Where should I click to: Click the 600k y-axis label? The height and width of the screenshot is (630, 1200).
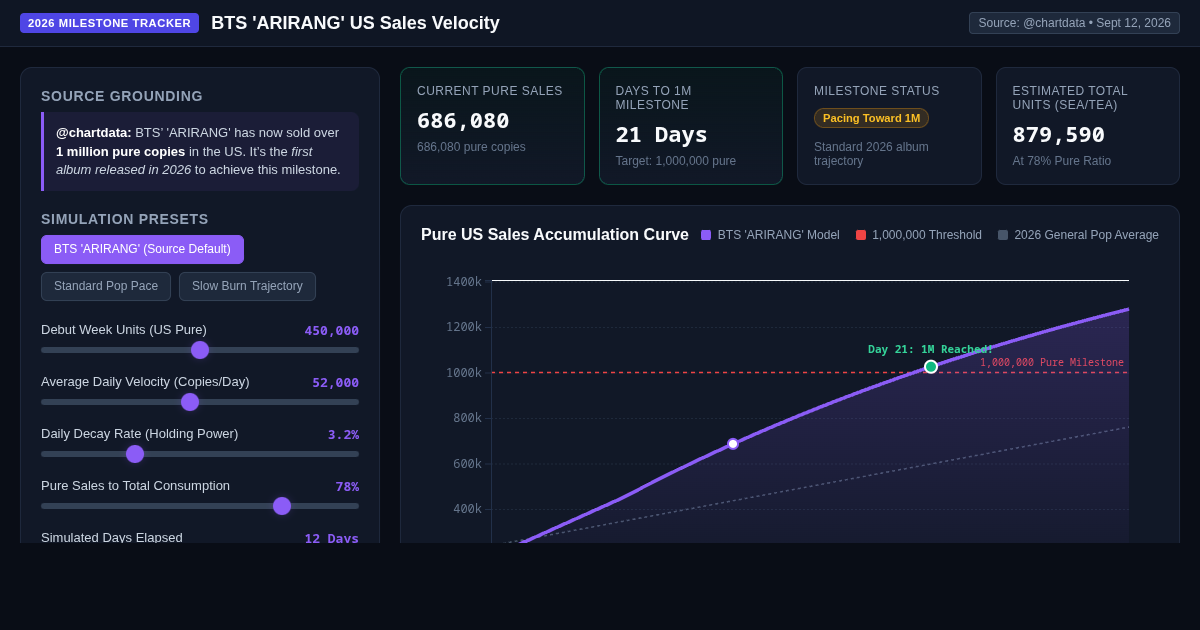(x=467, y=464)
